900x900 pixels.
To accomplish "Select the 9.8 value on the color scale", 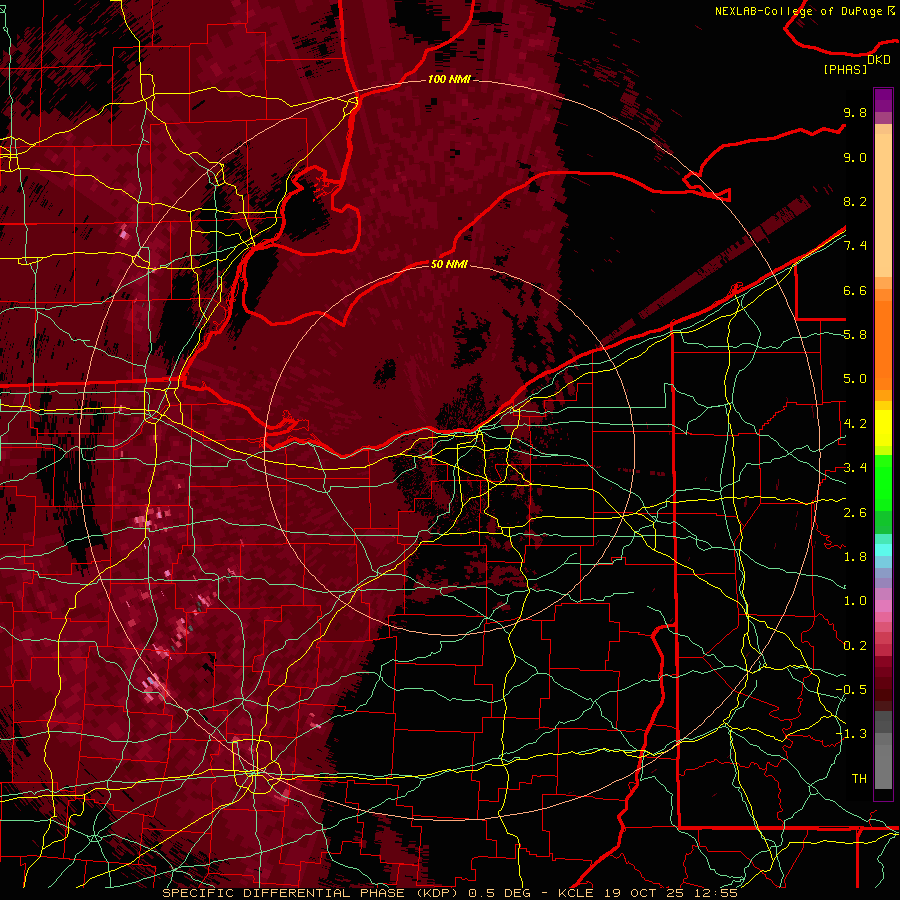I will 855,112.
